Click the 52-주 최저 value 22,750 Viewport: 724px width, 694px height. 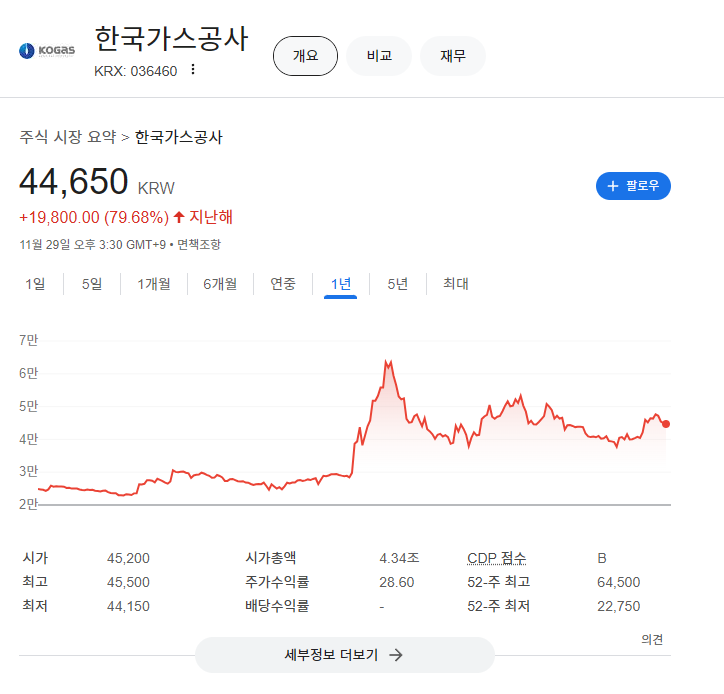click(619, 606)
